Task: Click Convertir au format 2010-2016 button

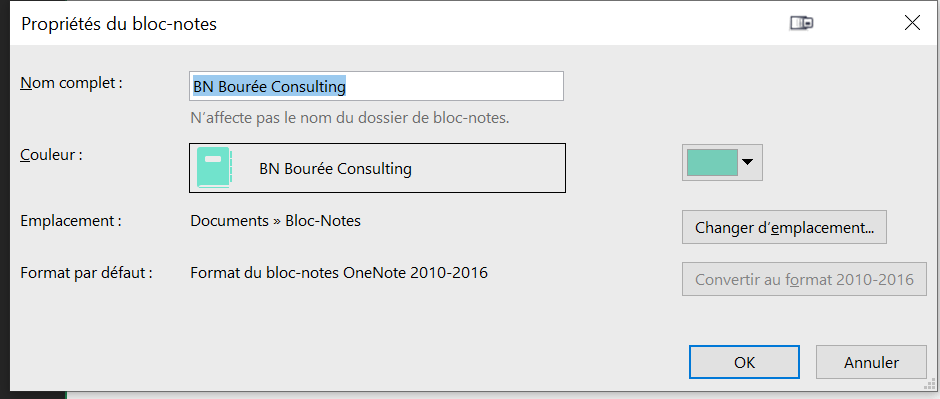Action: [805, 279]
